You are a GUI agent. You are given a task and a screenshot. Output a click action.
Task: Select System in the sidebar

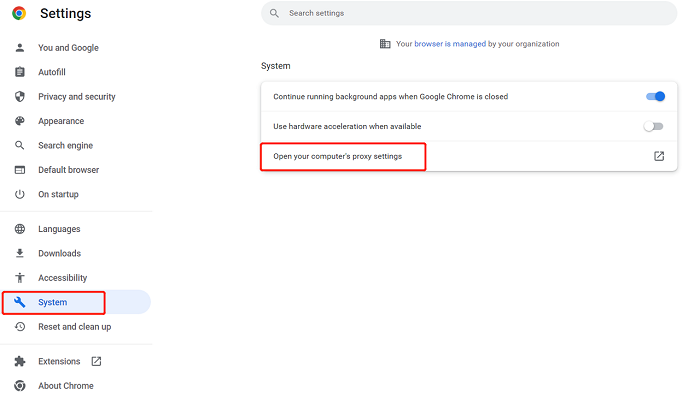coord(53,302)
